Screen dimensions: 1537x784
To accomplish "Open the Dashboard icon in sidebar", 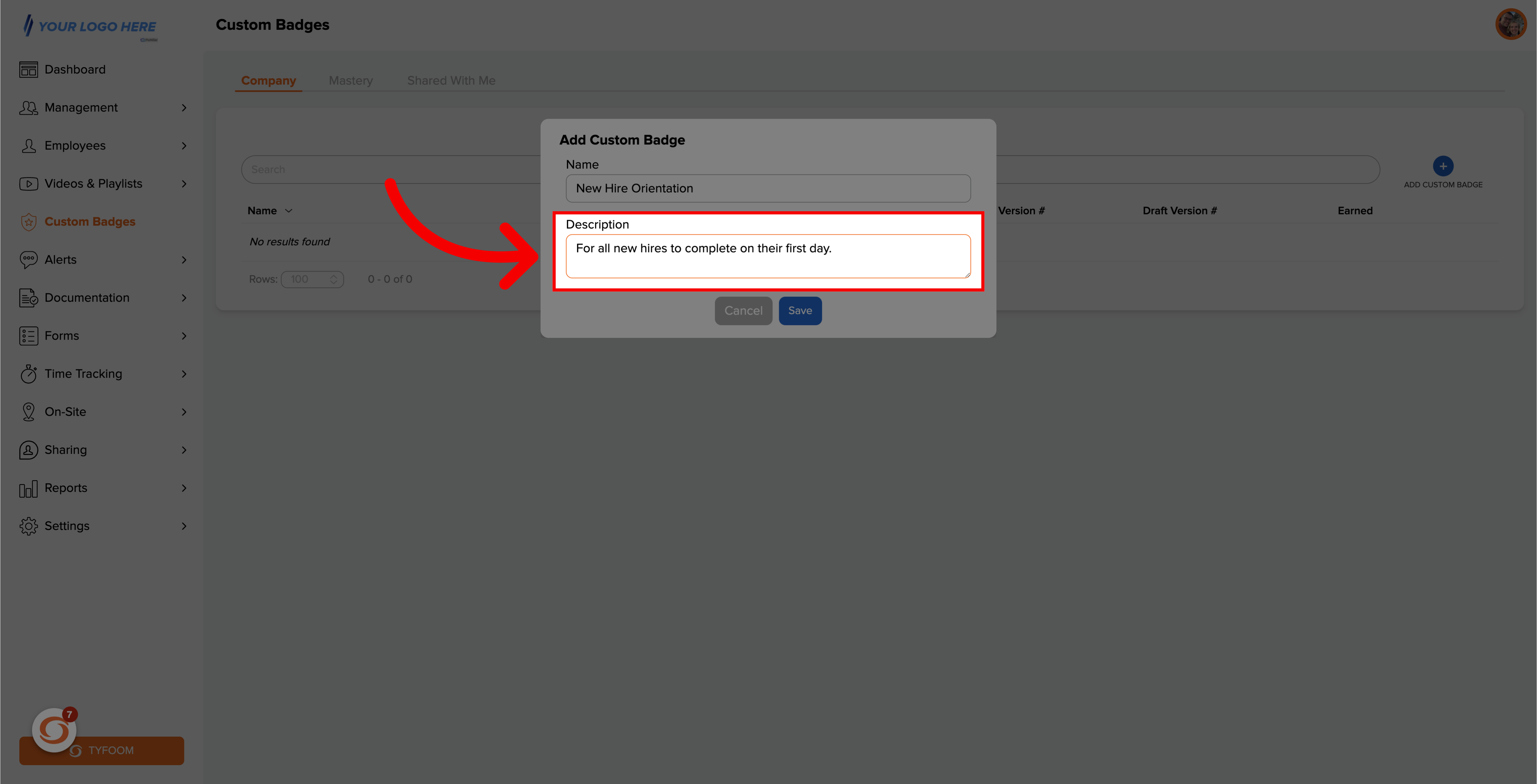I will 28,70.
